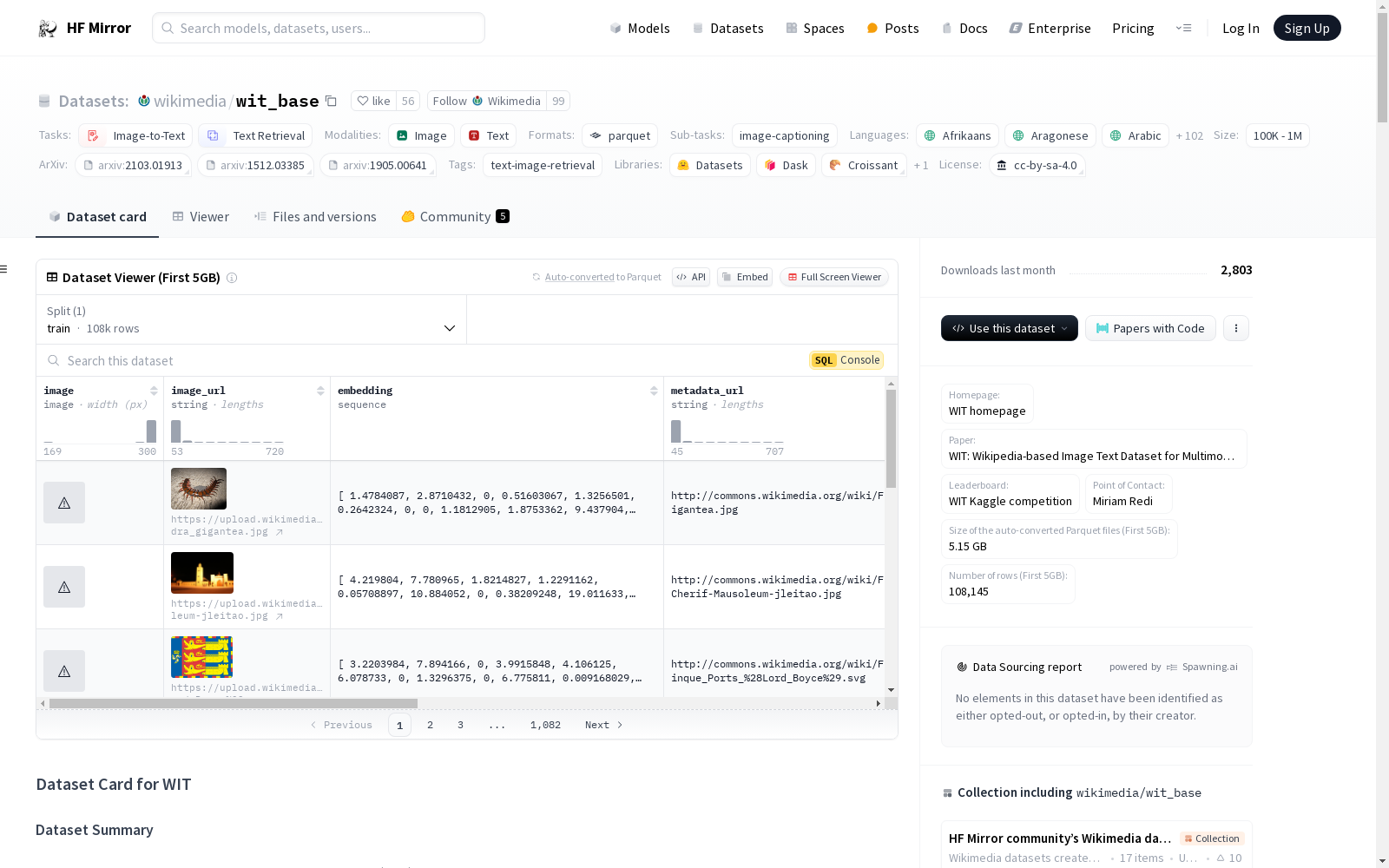
Task: Sort the image column with its arrows
Action: pyautogui.click(x=154, y=391)
